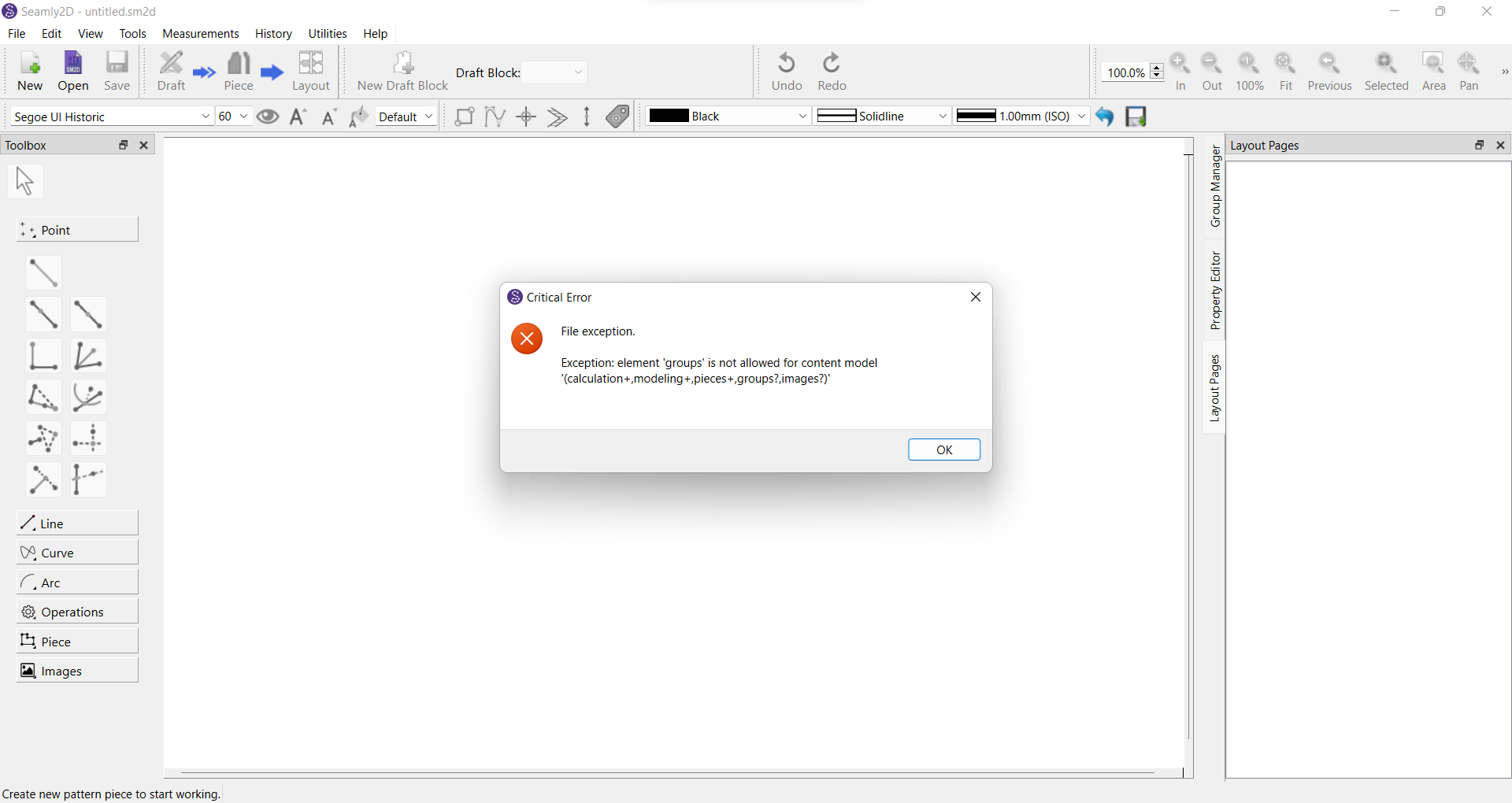Screen dimensions: 1512x803
Task: Open a pattern file with Open icon
Action: (x=73, y=71)
